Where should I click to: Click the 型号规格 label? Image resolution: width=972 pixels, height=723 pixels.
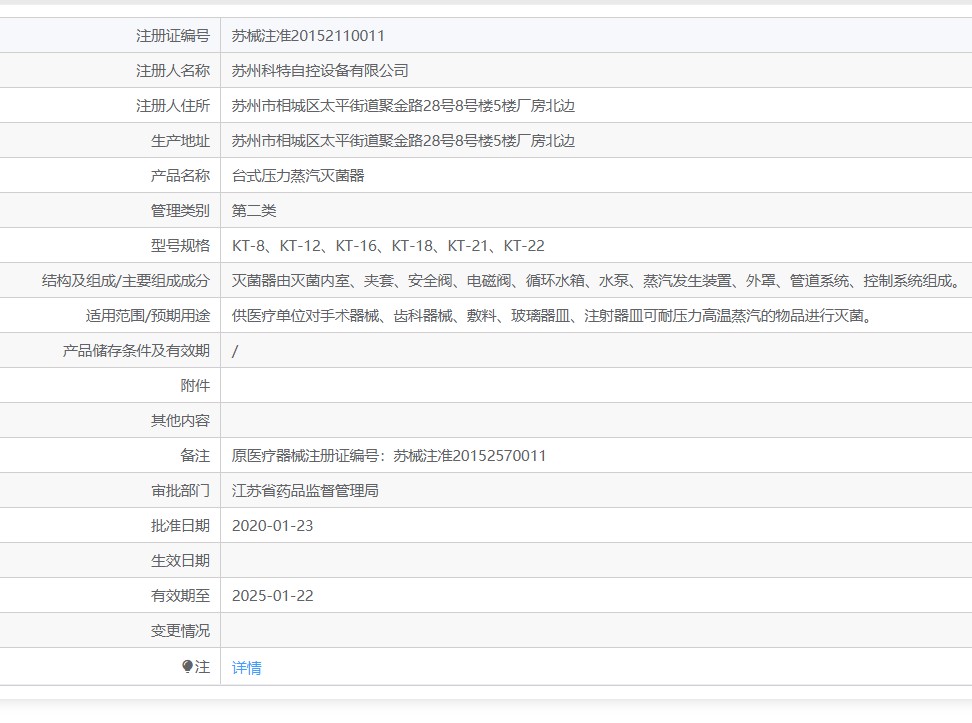tap(180, 246)
